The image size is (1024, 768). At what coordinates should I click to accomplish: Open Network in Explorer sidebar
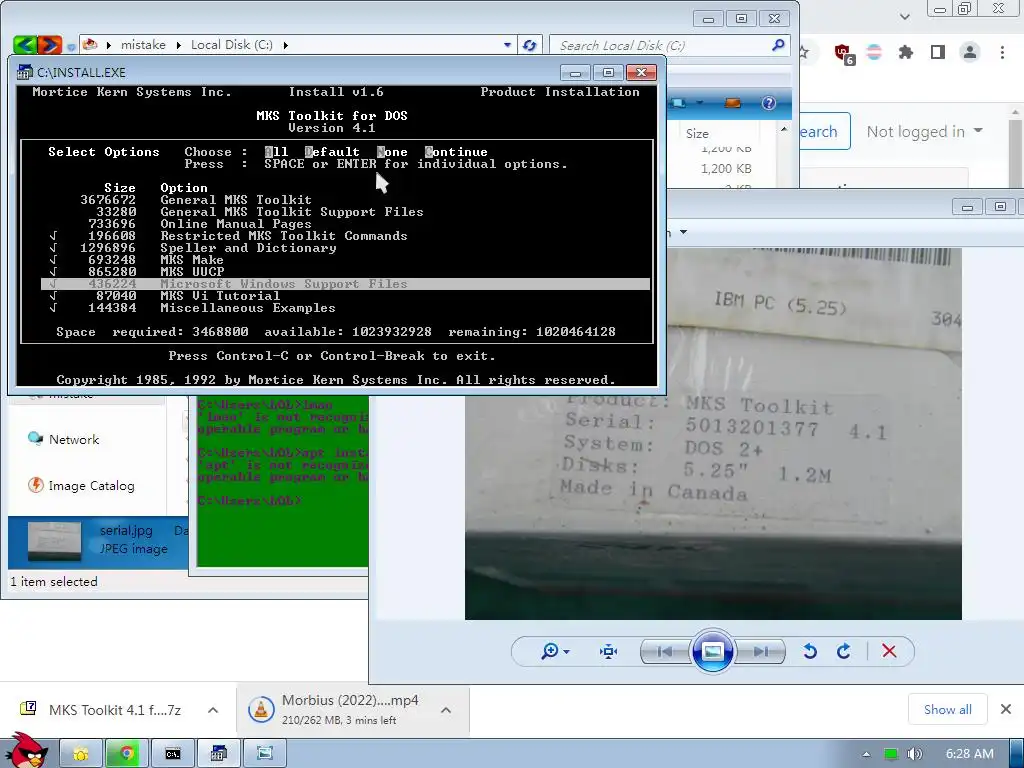(64, 440)
